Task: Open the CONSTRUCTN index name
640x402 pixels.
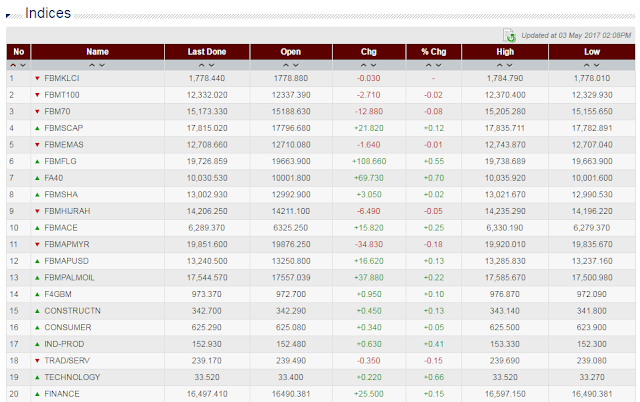Action: tap(73, 311)
